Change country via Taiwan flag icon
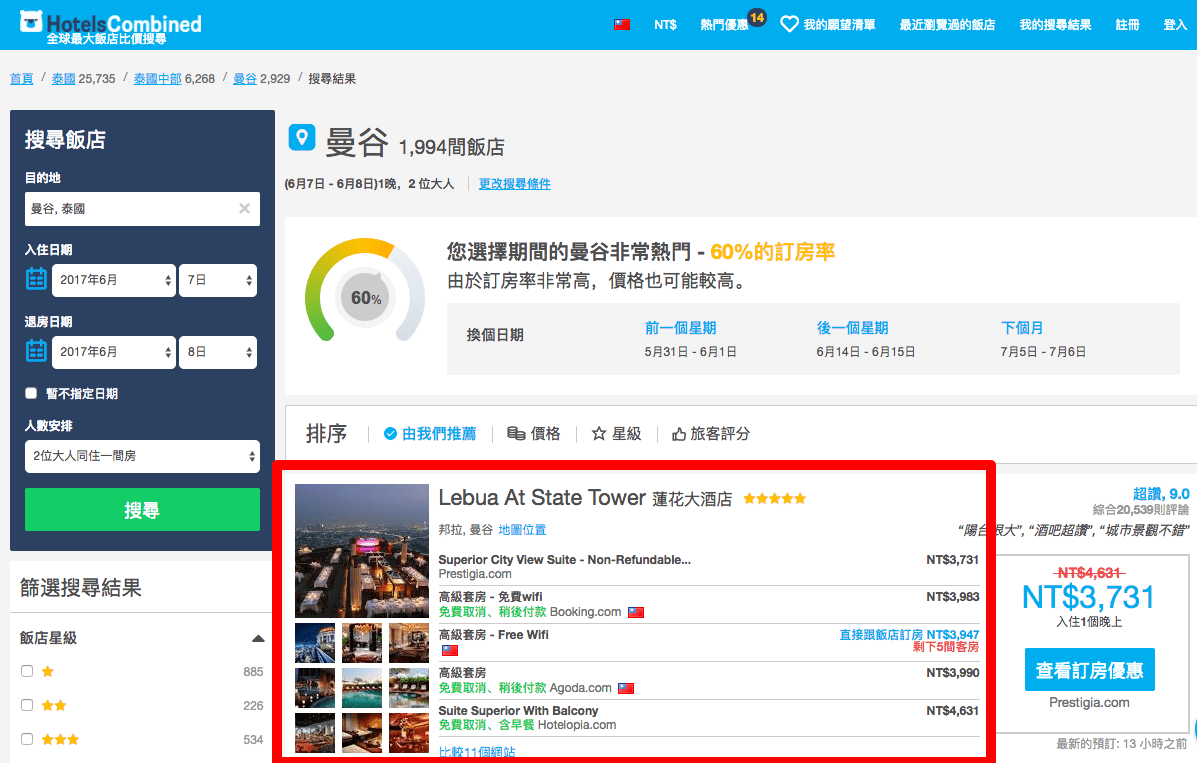Screen dimensions: 1197x763 [x=622, y=25]
